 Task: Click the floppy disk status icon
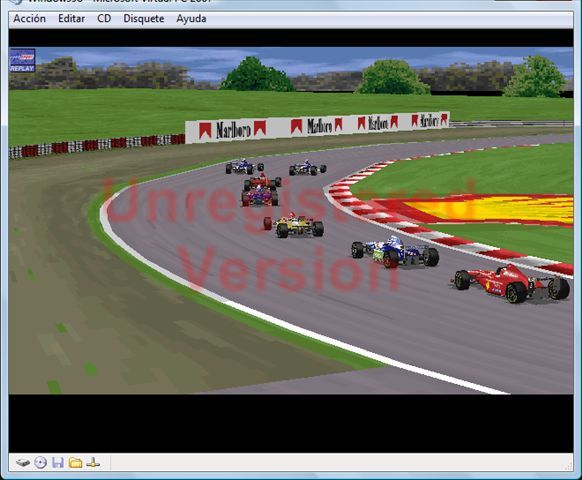coord(58,463)
